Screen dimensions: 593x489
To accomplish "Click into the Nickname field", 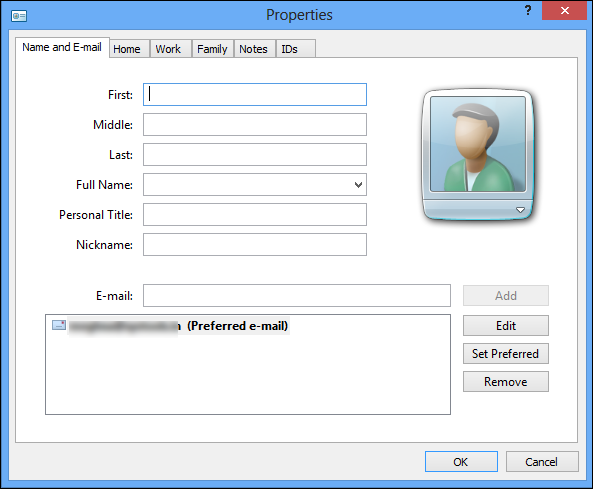I will click(x=255, y=245).
